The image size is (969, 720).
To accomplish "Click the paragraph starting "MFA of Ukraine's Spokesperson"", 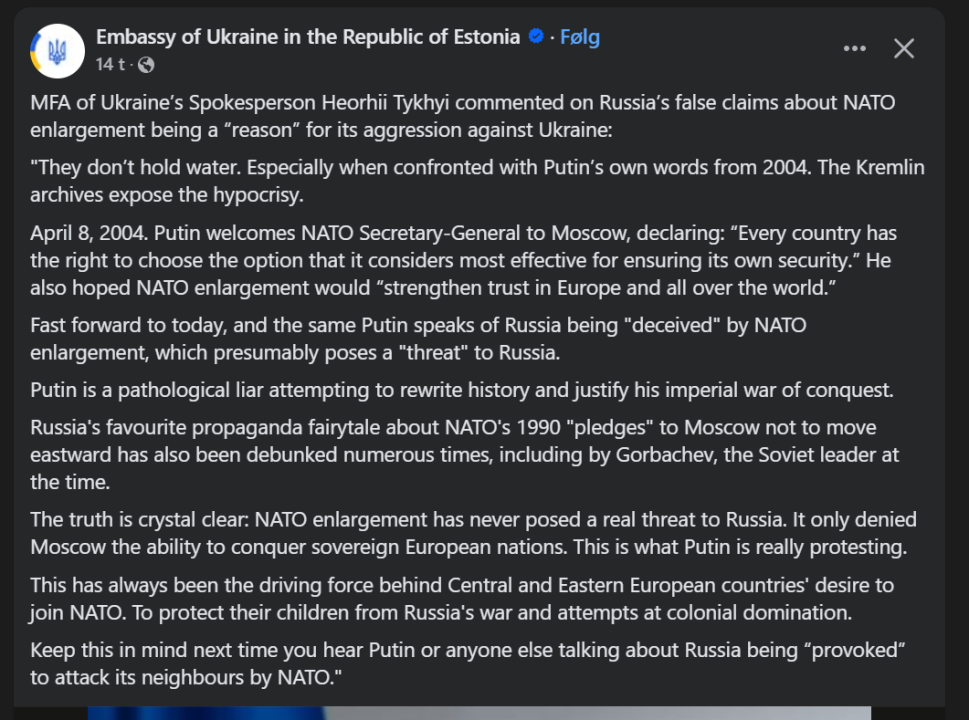I will pos(462,116).
